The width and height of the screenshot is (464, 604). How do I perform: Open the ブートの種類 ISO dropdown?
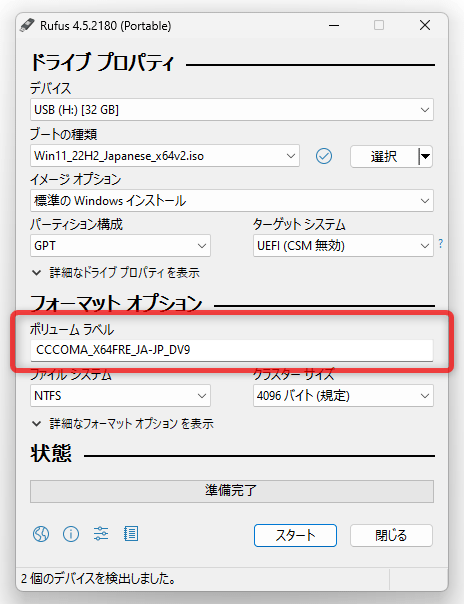165,156
